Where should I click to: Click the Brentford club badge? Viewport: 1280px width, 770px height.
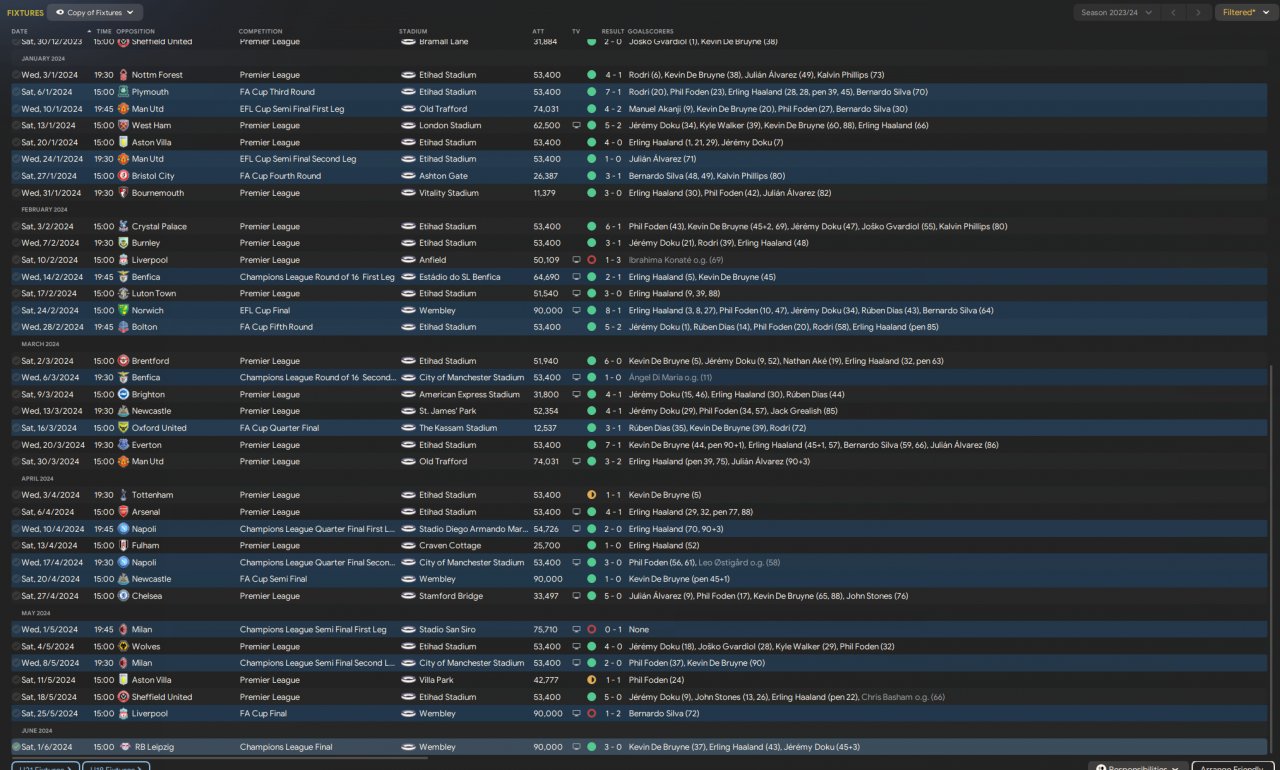click(123, 361)
